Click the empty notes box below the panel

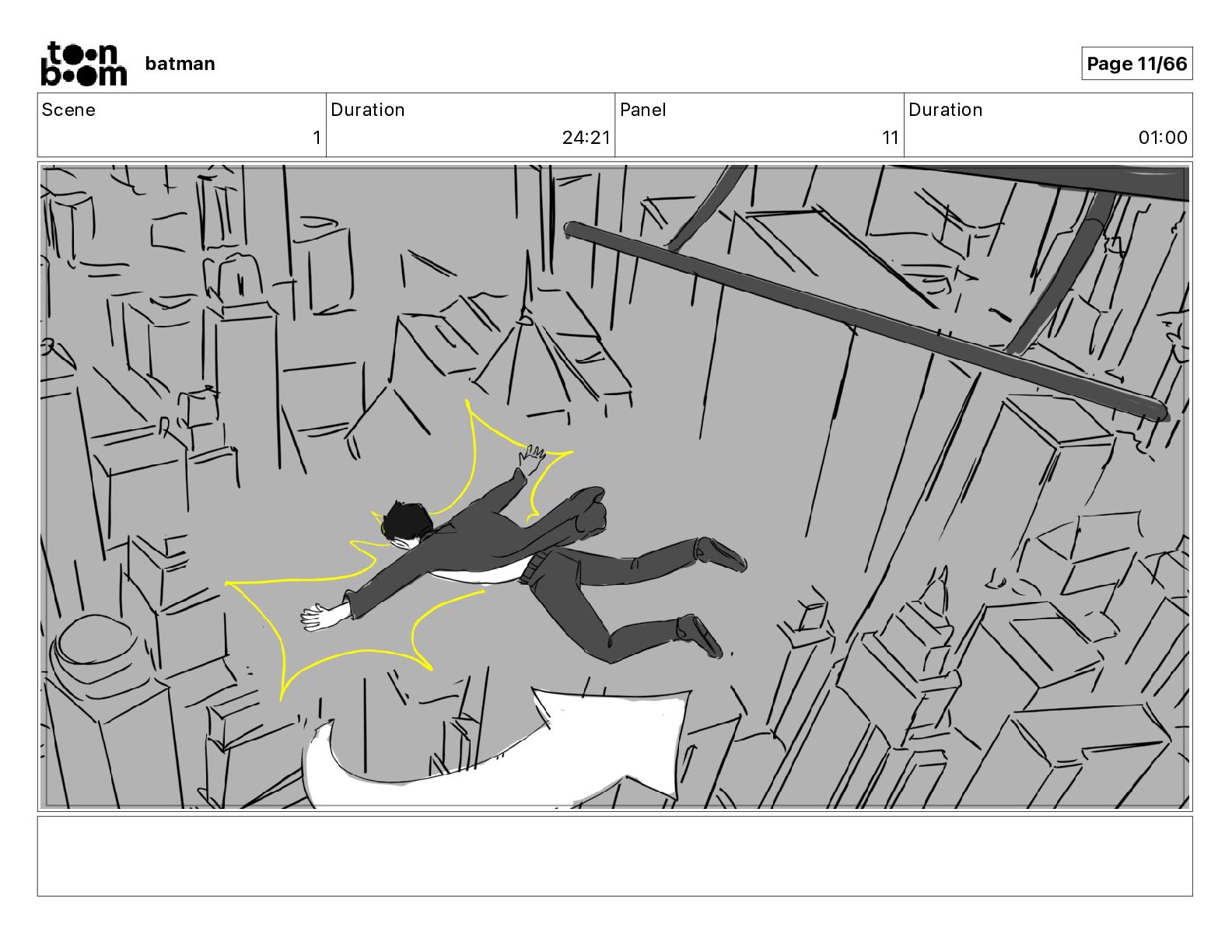click(x=615, y=856)
